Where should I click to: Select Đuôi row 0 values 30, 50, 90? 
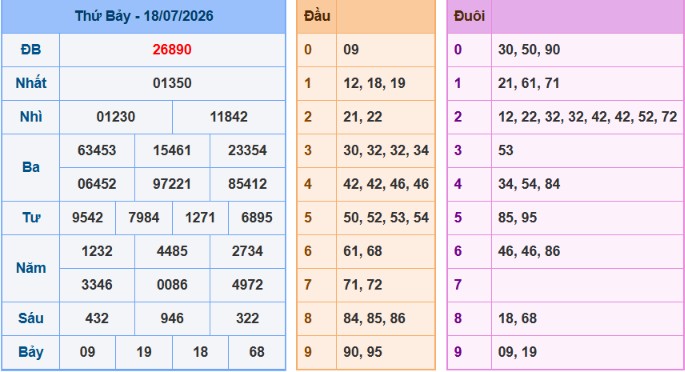click(529, 50)
